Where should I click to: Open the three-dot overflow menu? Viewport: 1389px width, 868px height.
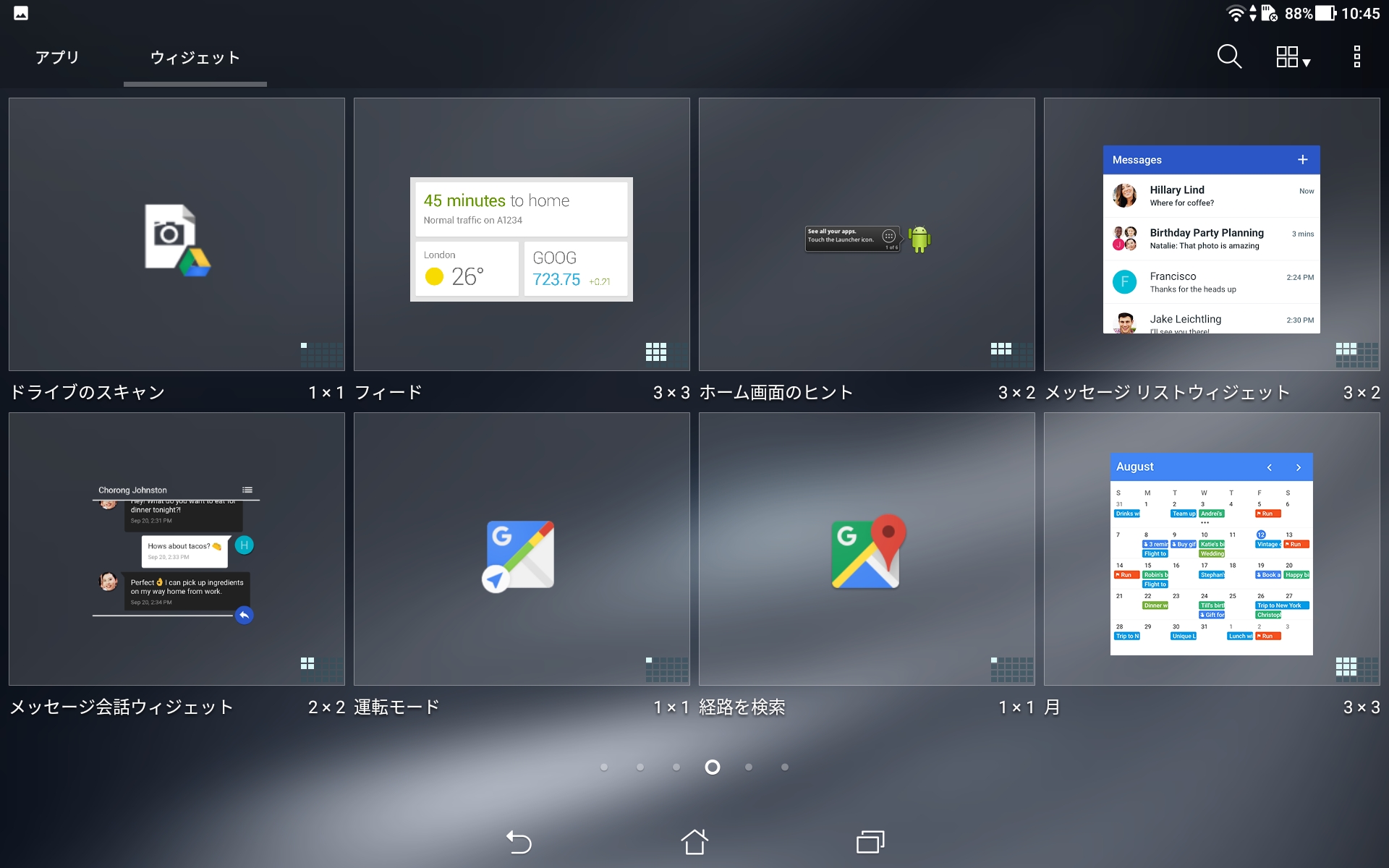pos(1356,56)
